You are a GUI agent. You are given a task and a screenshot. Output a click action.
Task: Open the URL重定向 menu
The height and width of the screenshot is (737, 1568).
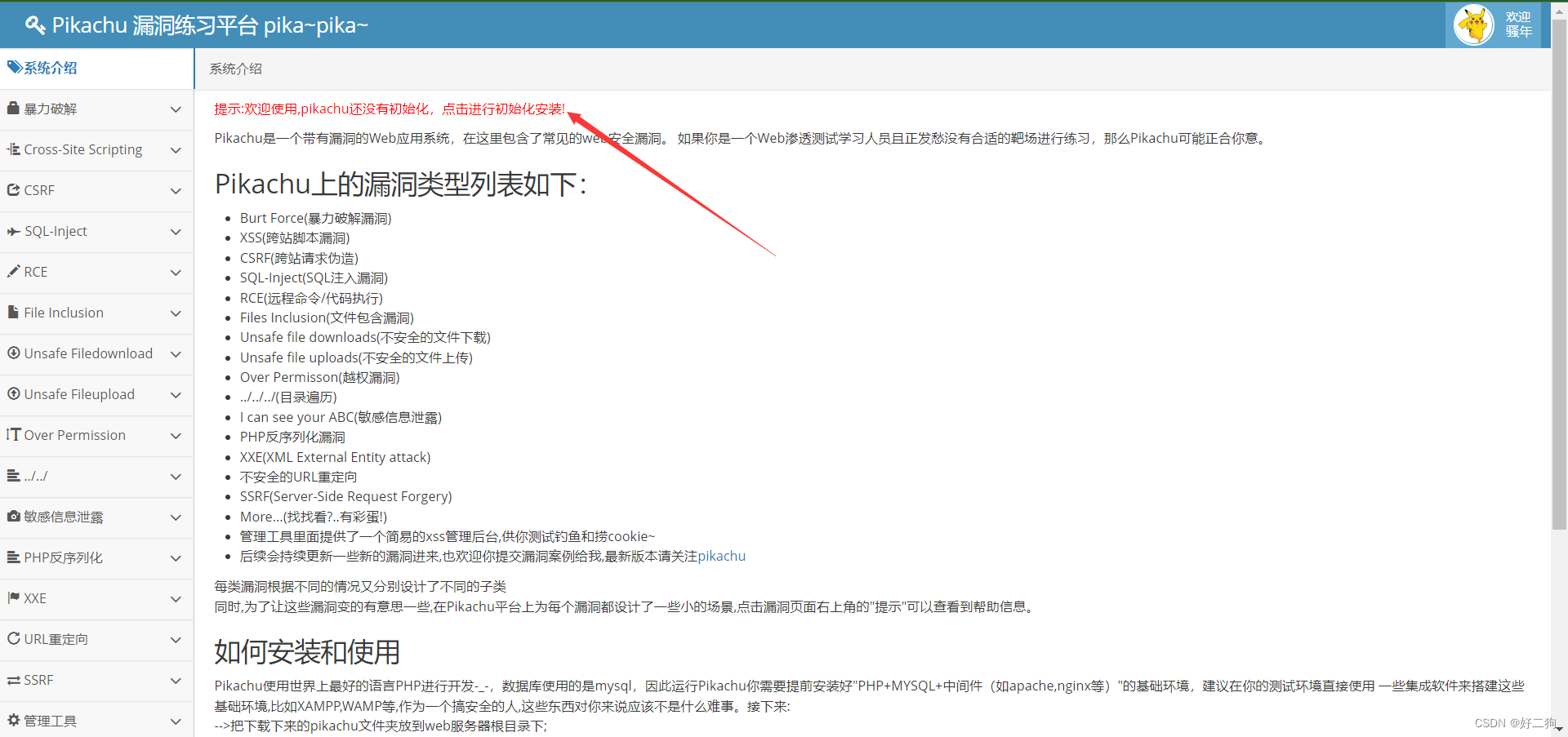pos(96,640)
